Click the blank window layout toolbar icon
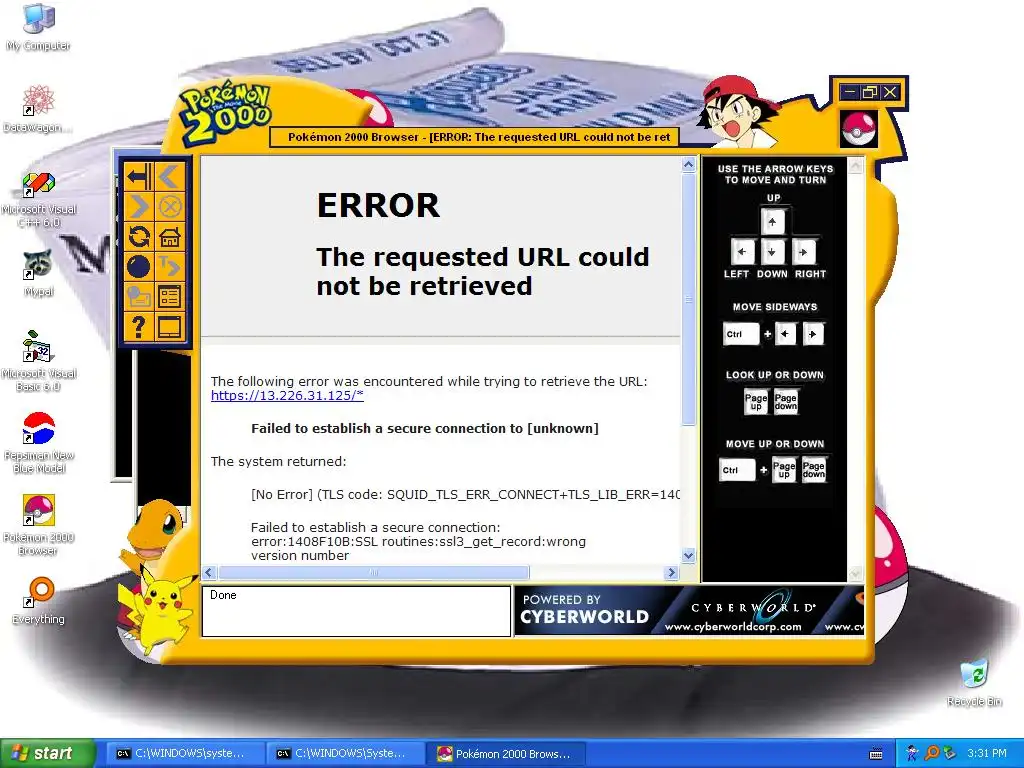The height and width of the screenshot is (768, 1024). point(170,327)
